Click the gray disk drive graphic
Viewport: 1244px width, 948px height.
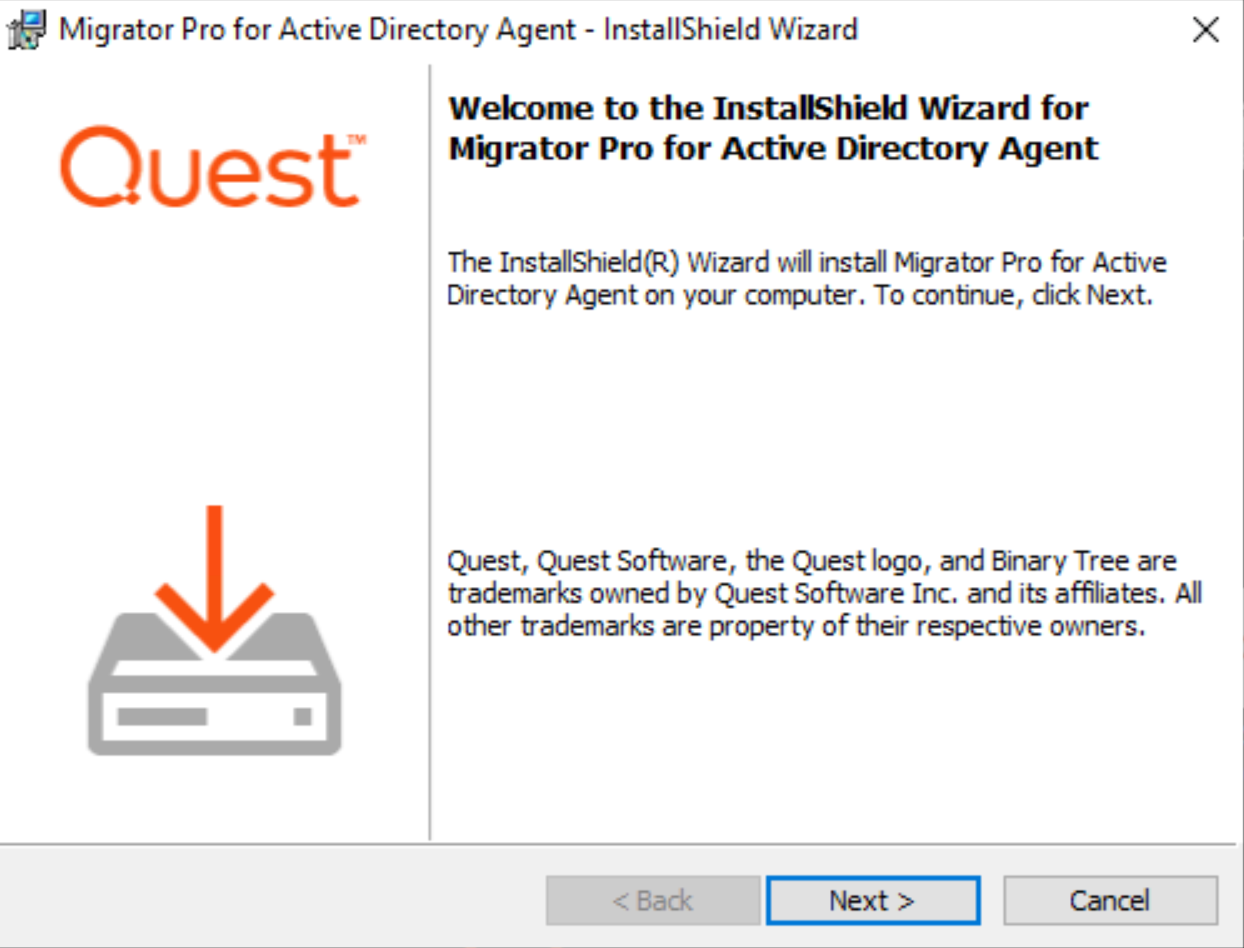[215, 700]
